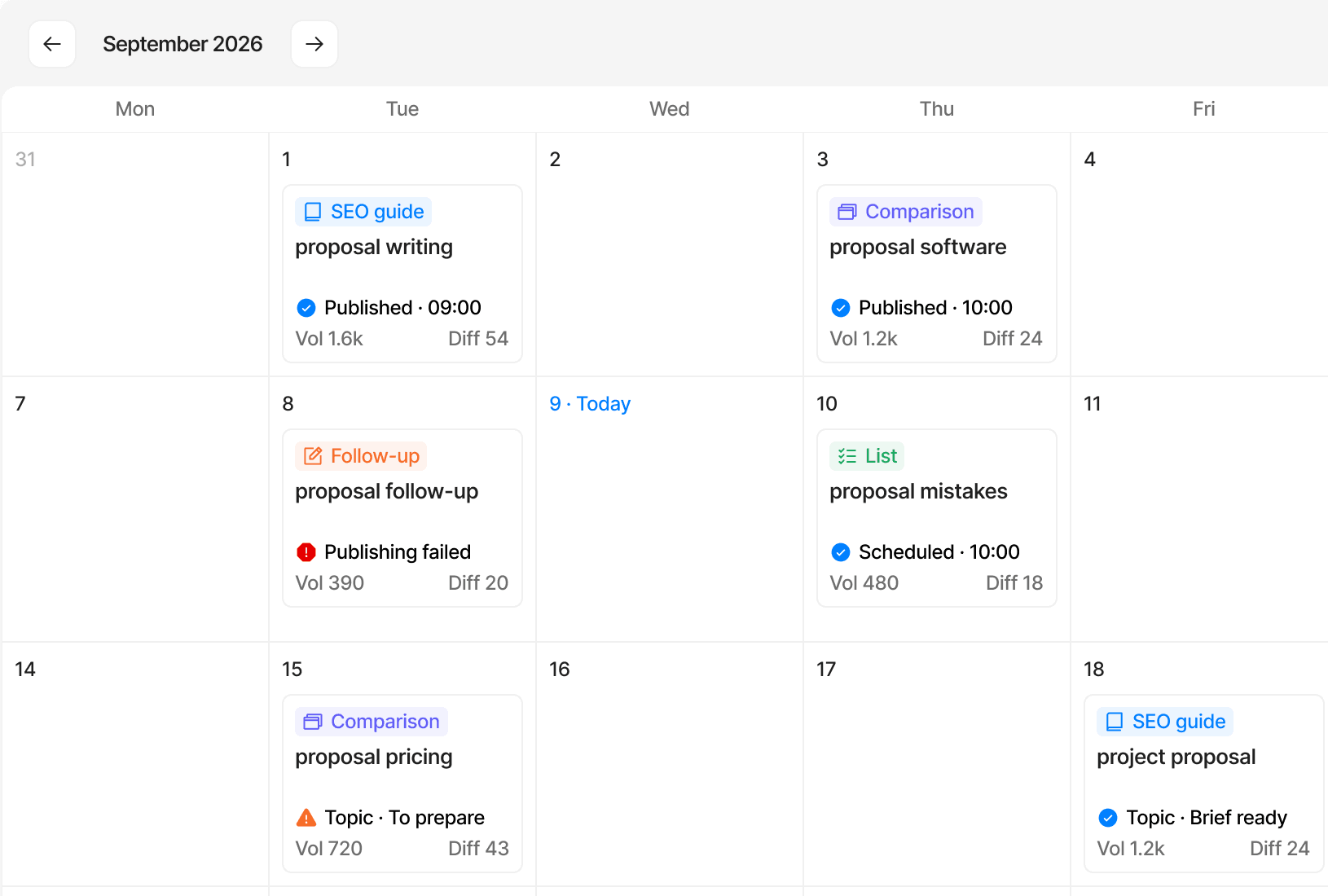Click the SEO guide book icon on proposal writing
This screenshot has height=896, width=1328.
click(313, 212)
